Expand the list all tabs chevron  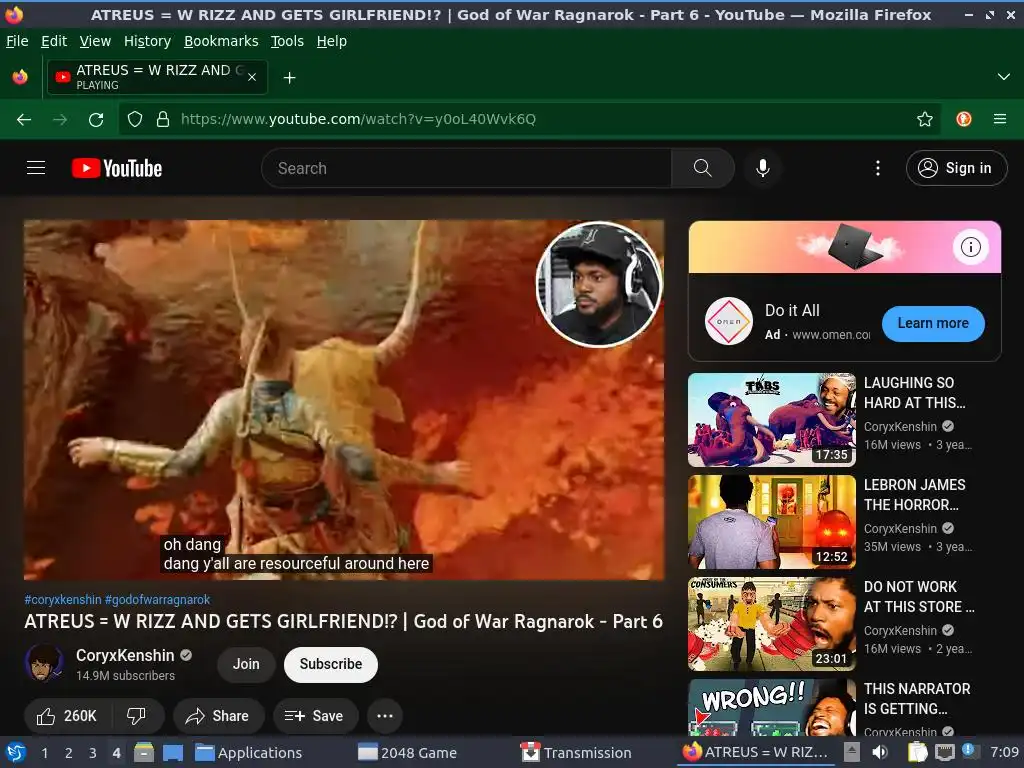coord(1004,77)
